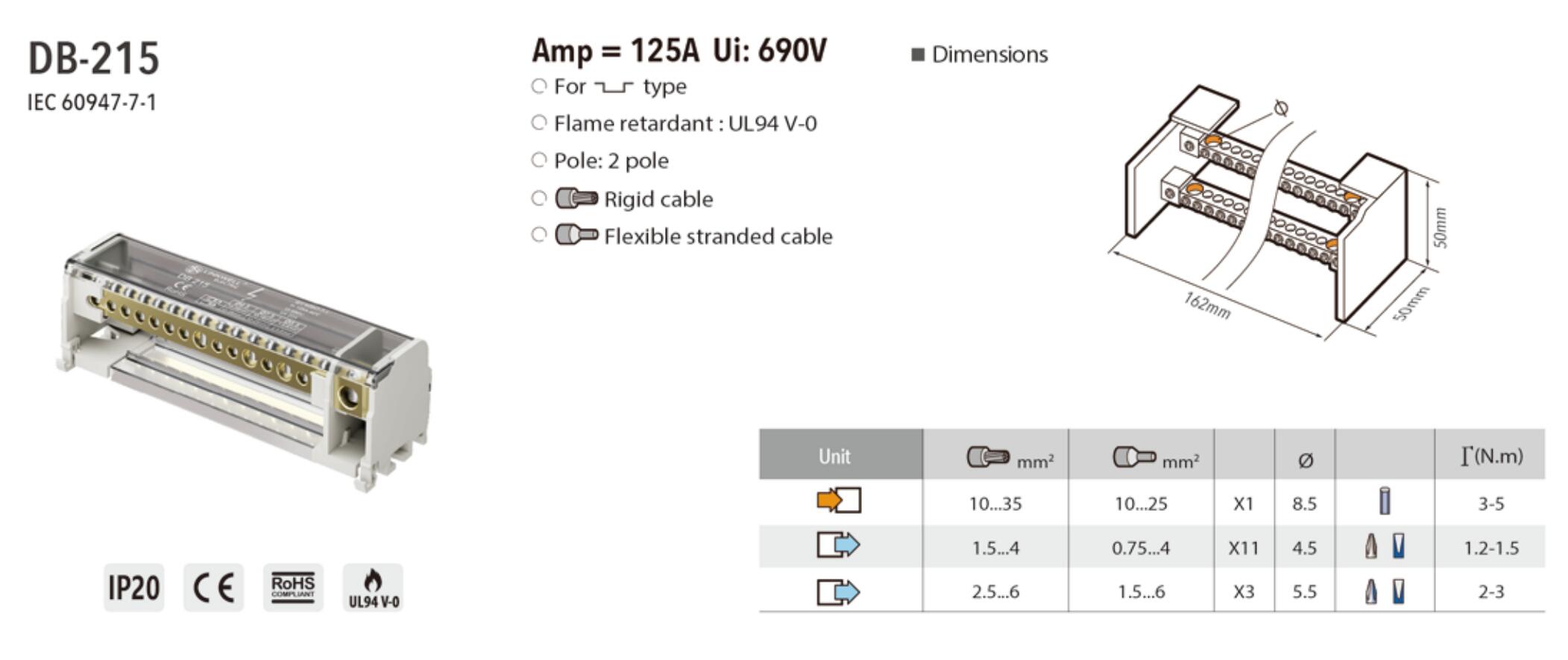
Task: Click the flat screwdriver icon in X11 row
Action: click(x=1399, y=547)
